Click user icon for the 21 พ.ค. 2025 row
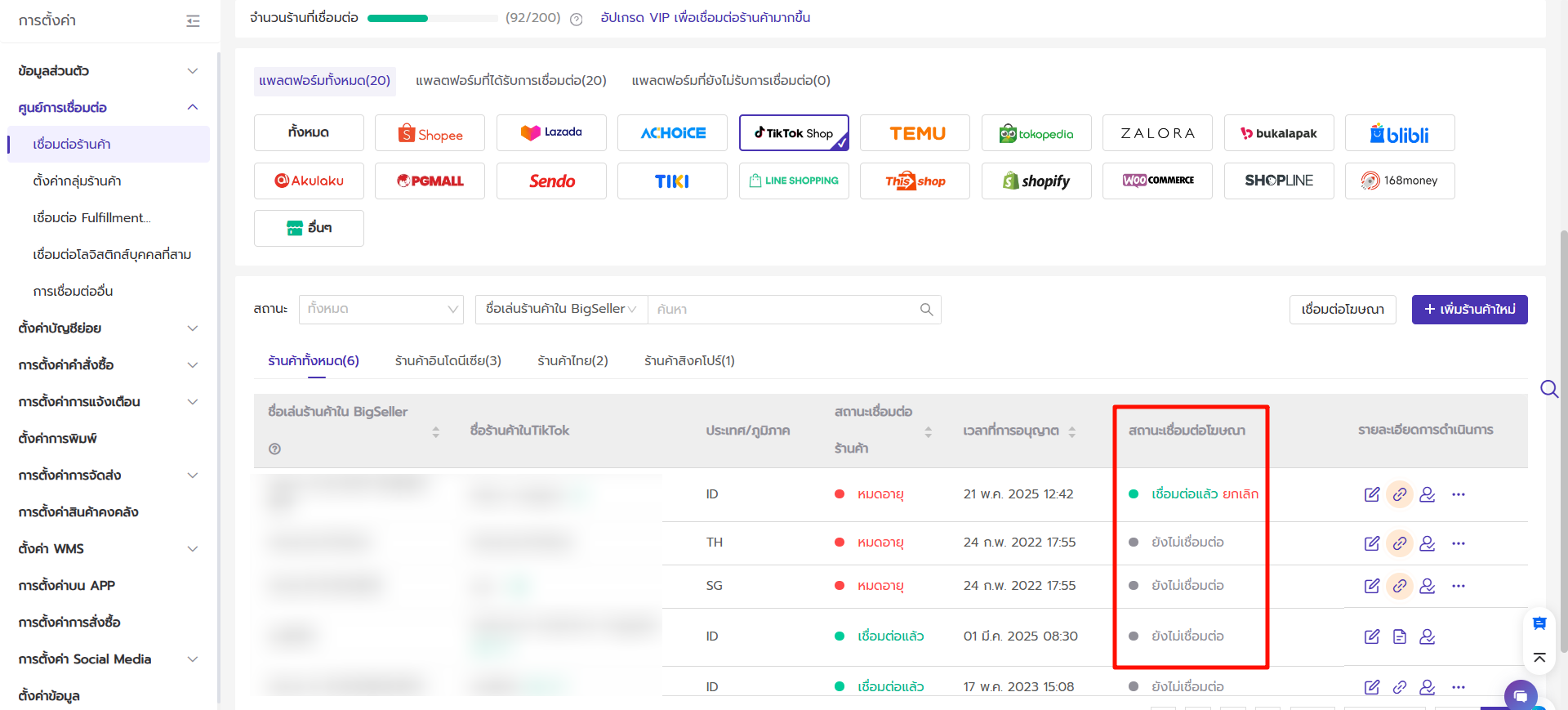The image size is (1568, 710). pos(1428,494)
